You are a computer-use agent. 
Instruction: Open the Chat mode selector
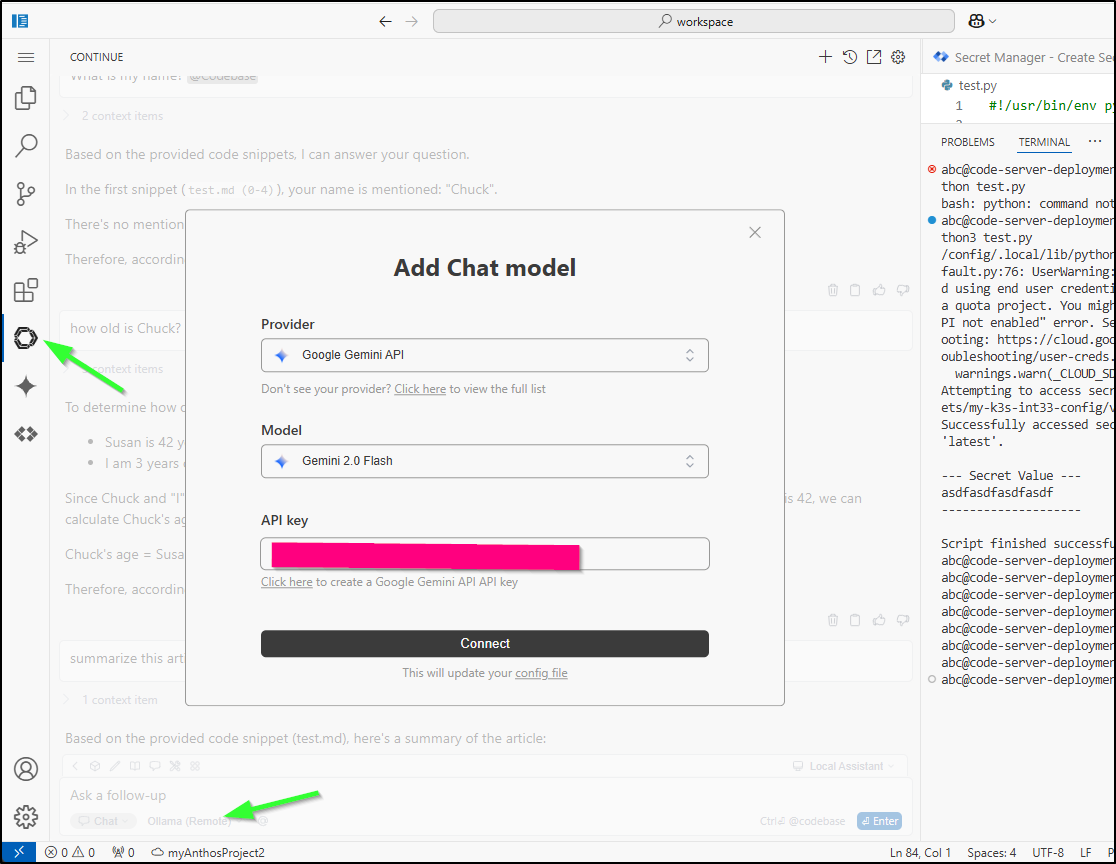click(x=104, y=821)
